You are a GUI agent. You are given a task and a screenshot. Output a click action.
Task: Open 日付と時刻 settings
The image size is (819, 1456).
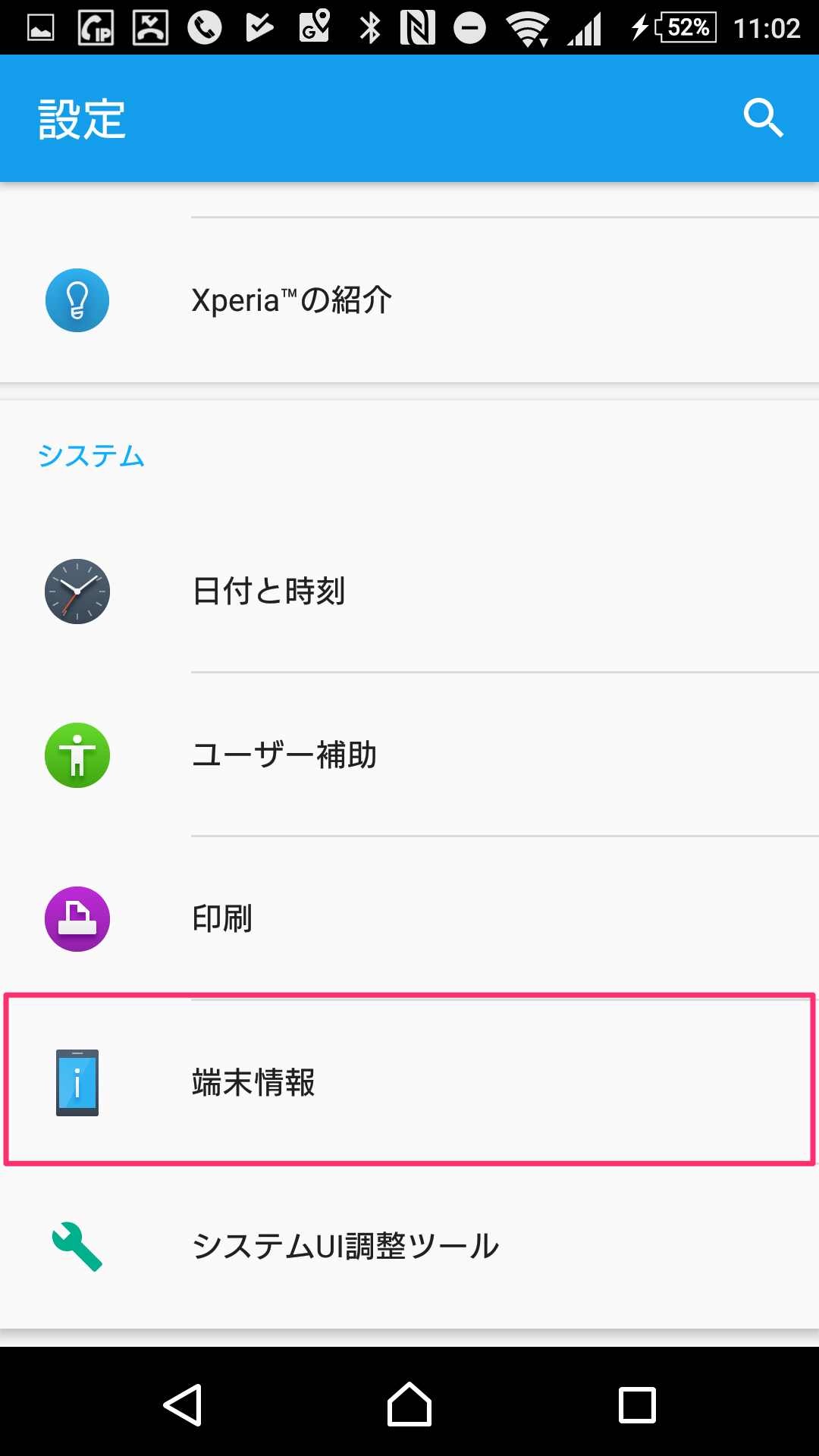269,591
